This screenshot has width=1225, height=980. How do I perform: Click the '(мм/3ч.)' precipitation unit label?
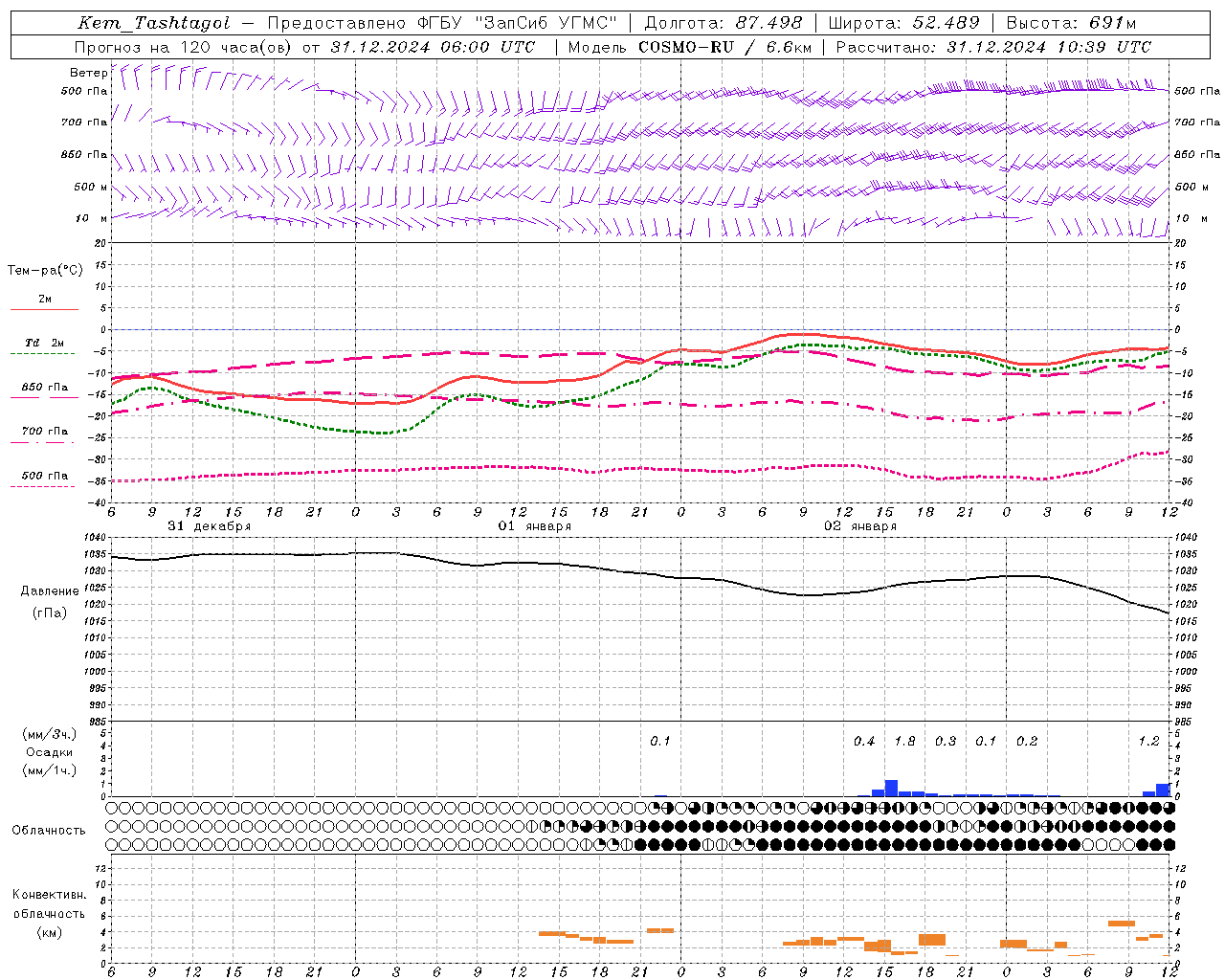click(50, 734)
